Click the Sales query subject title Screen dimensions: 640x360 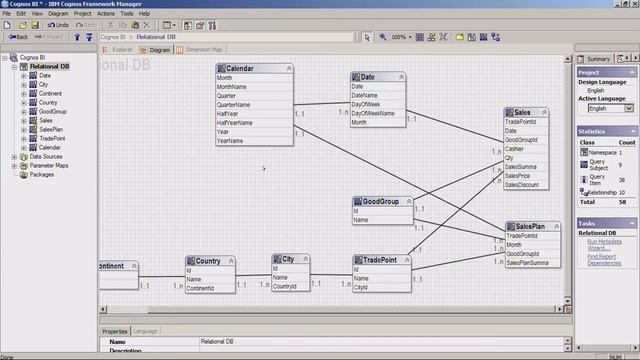(x=522, y=112)
